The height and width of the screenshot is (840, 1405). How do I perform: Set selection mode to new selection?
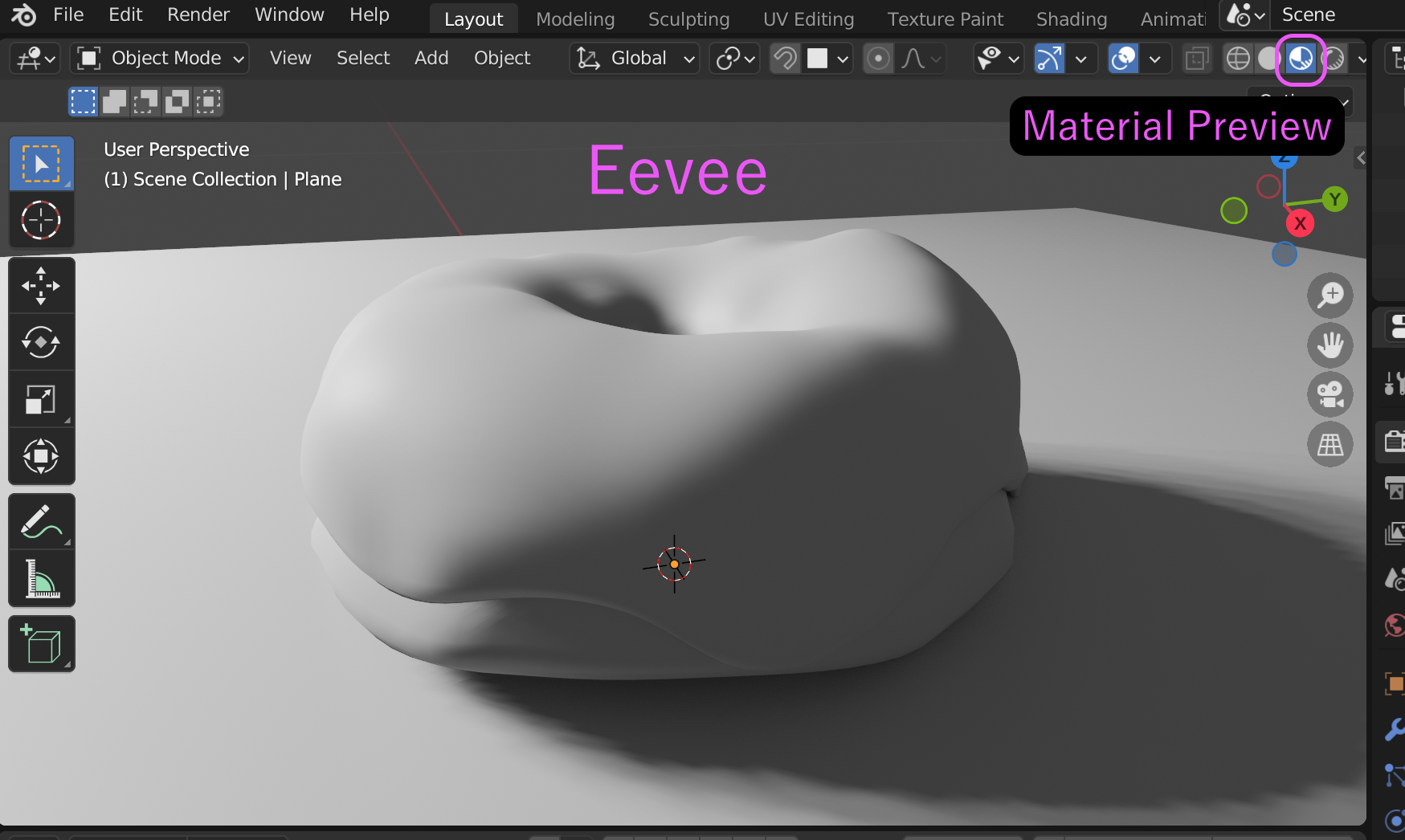pos(83,102)
